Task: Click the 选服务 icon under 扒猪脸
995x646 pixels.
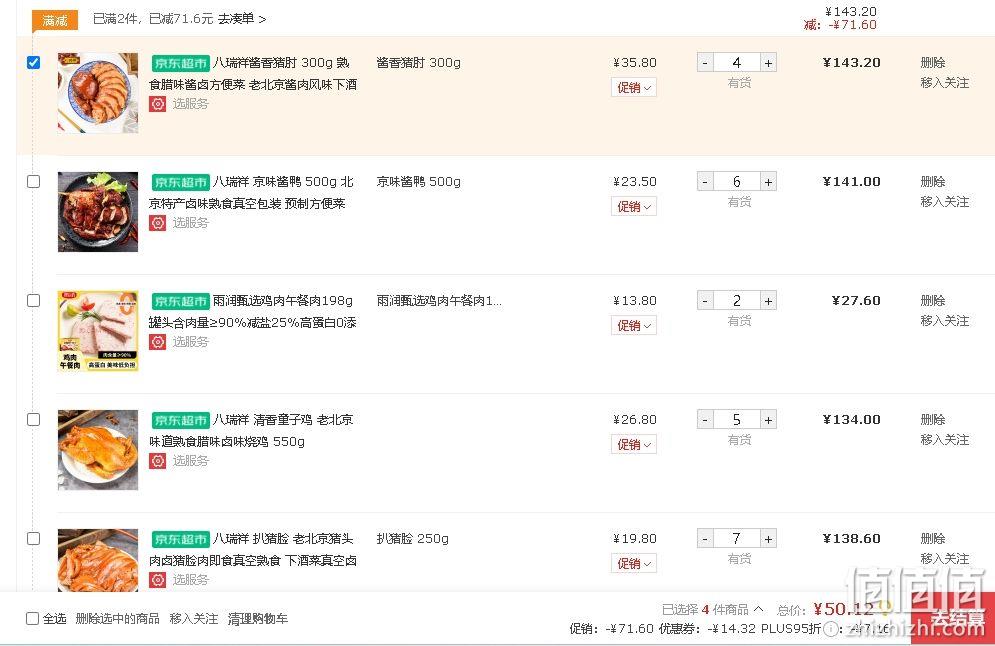Action: pos(157,579)
